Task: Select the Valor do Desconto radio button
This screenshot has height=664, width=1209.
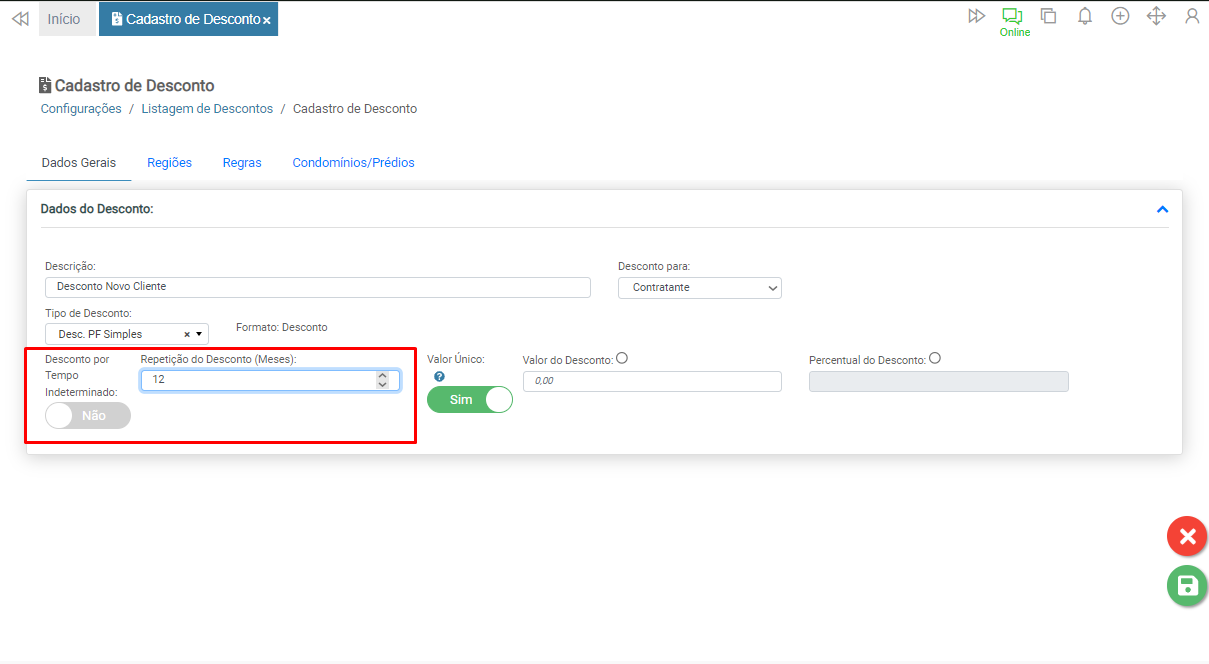Action: point(622,359)
